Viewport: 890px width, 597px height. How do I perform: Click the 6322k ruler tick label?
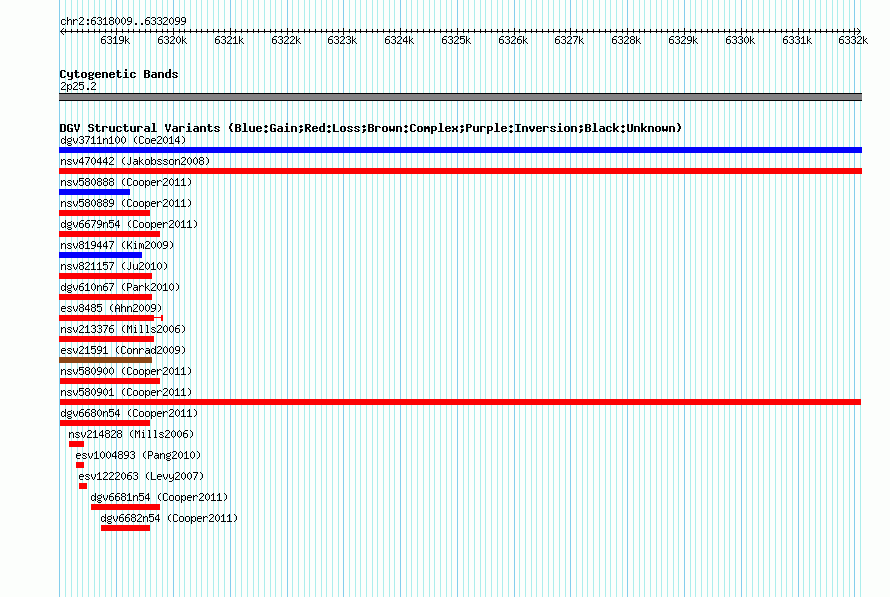(286, 40)
